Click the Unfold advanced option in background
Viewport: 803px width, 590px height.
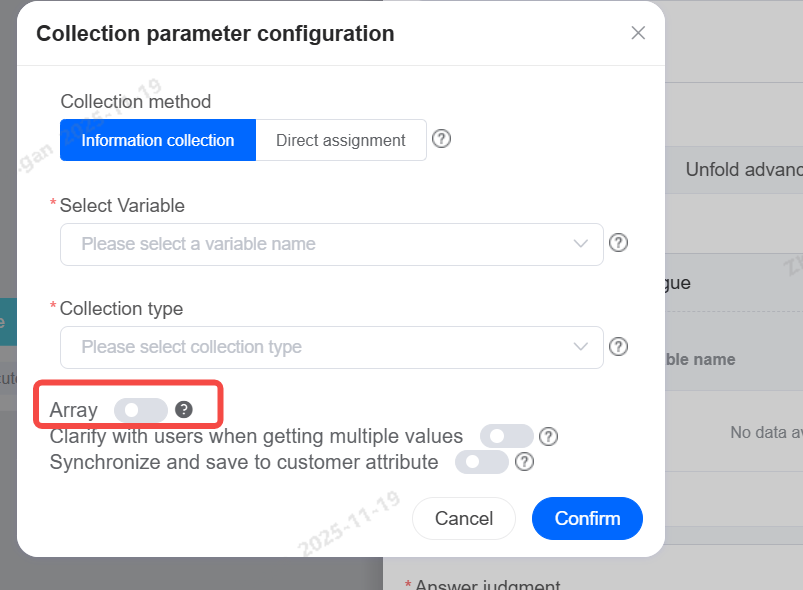pos(743,169)
